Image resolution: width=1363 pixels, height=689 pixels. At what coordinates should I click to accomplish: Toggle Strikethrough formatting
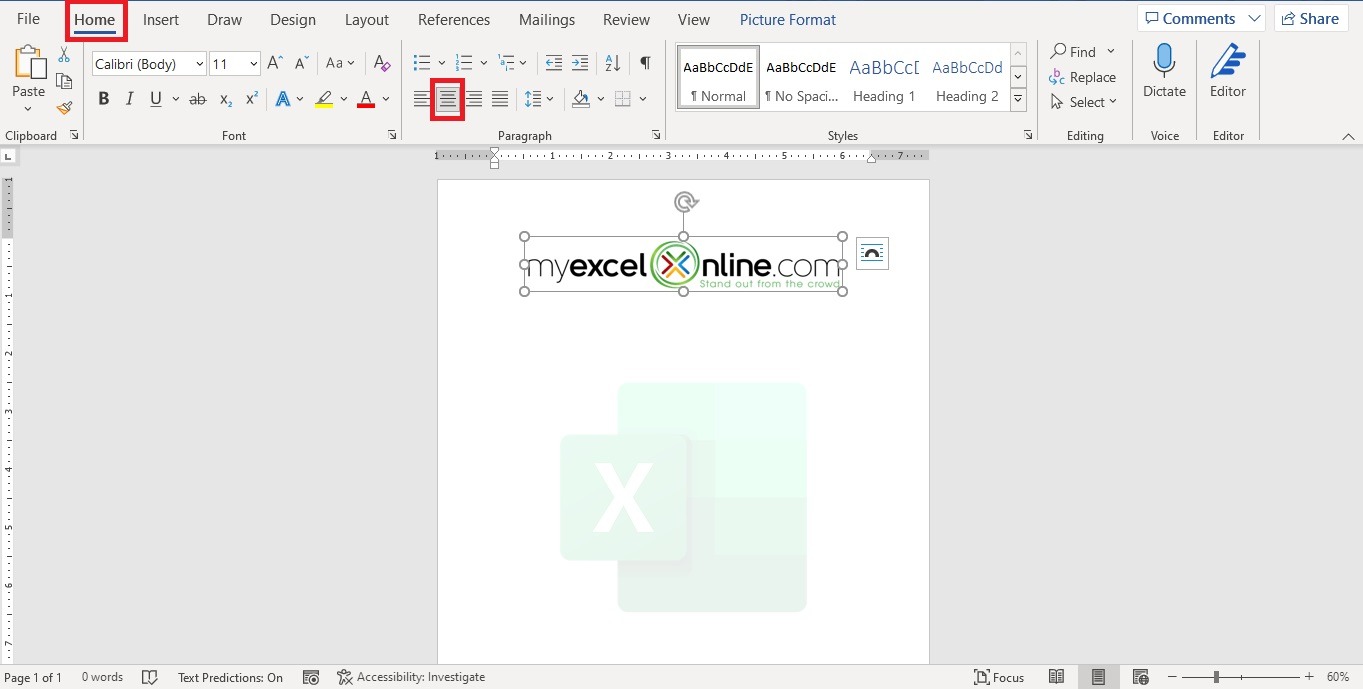click(x=198, y=99)
